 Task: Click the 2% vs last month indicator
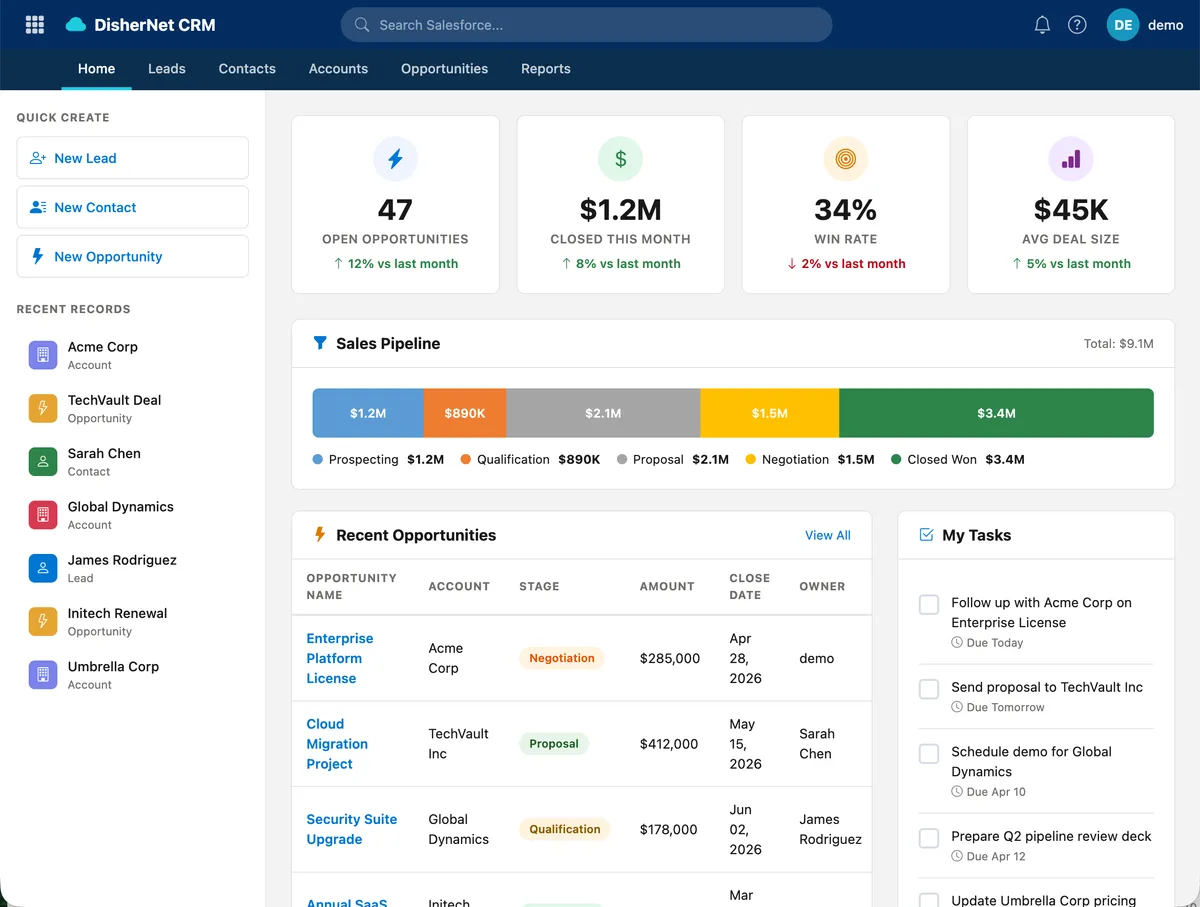click(846, 264)
